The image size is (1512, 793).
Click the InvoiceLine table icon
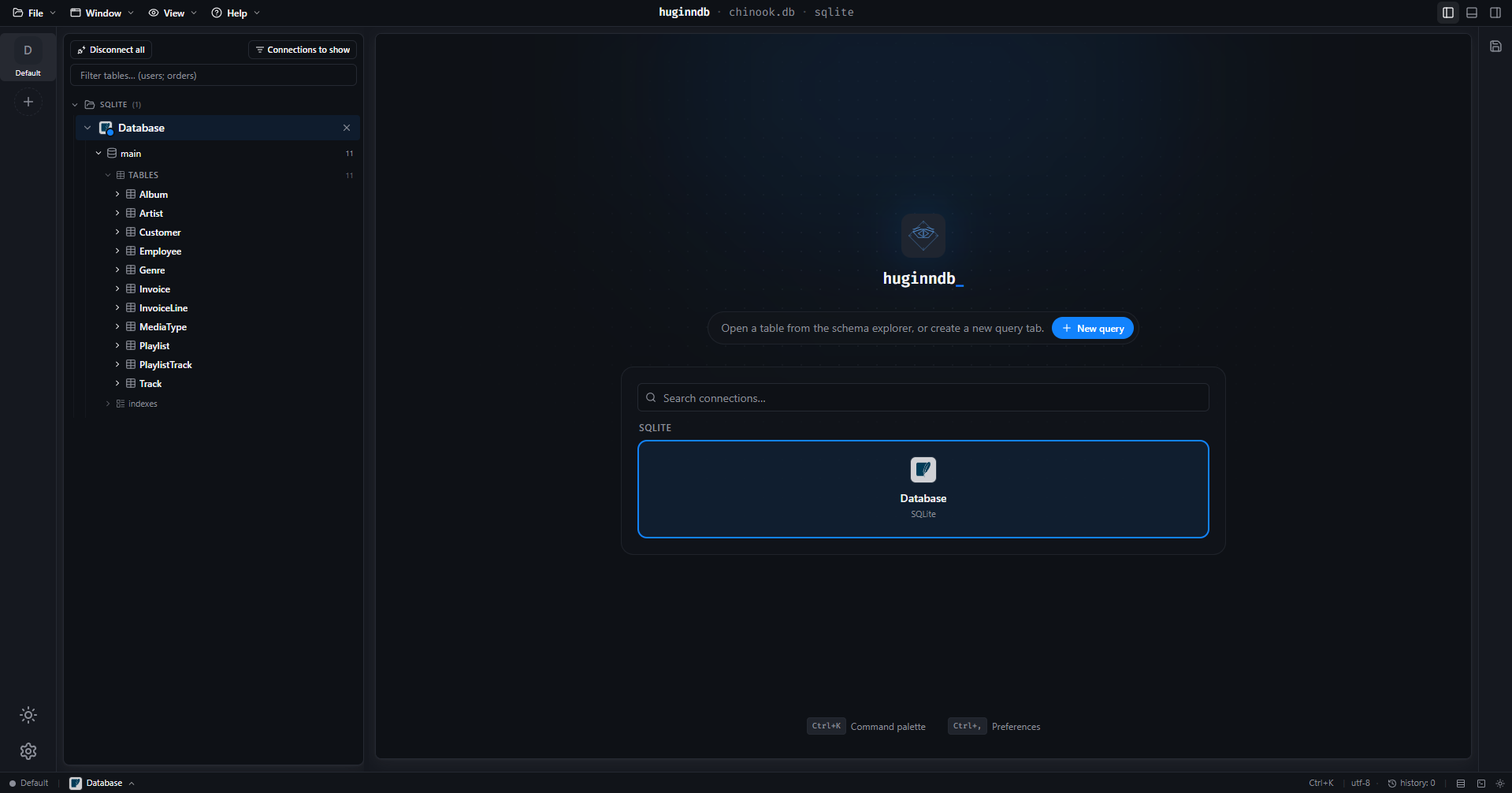pos(131,307)
